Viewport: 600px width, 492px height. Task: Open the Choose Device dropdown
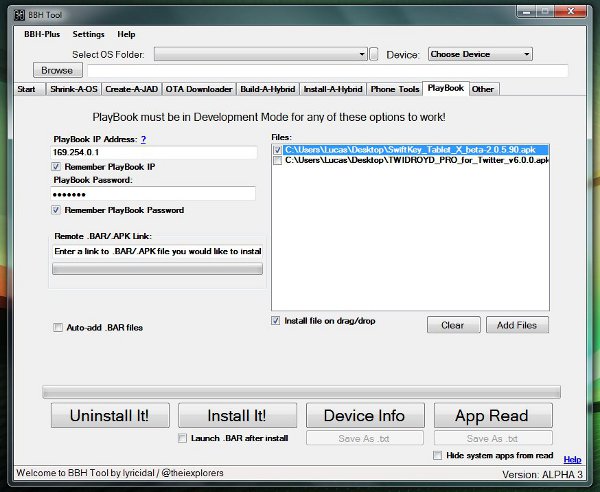coord(480,54)
